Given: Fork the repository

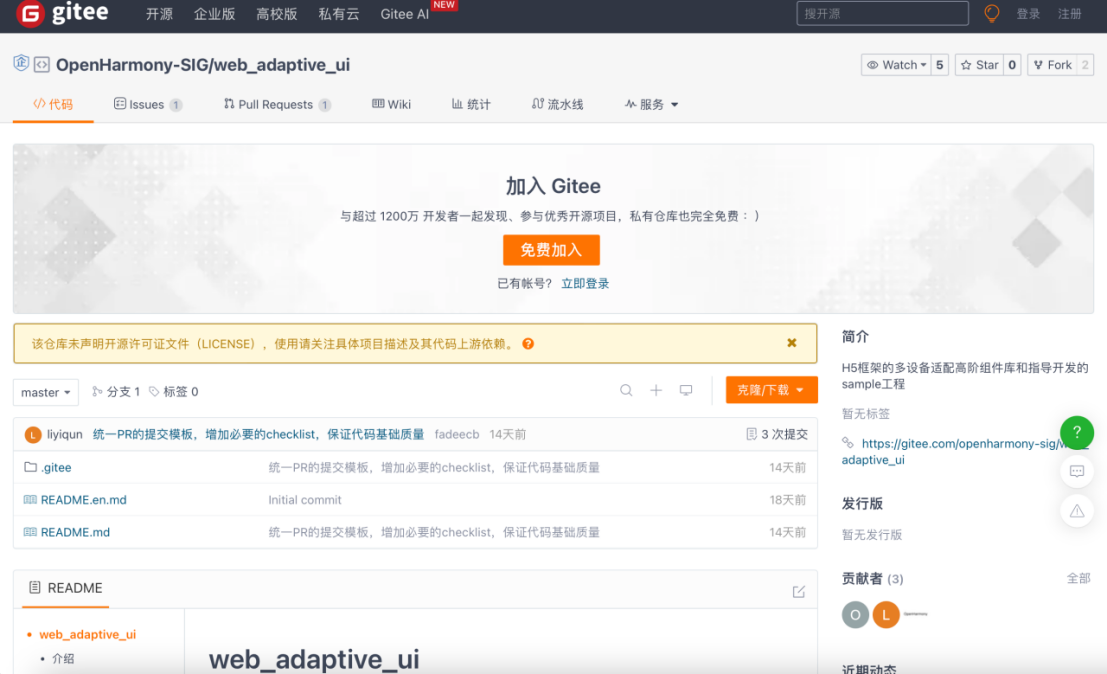Looking at the screenshot, I should point(1052,65).
